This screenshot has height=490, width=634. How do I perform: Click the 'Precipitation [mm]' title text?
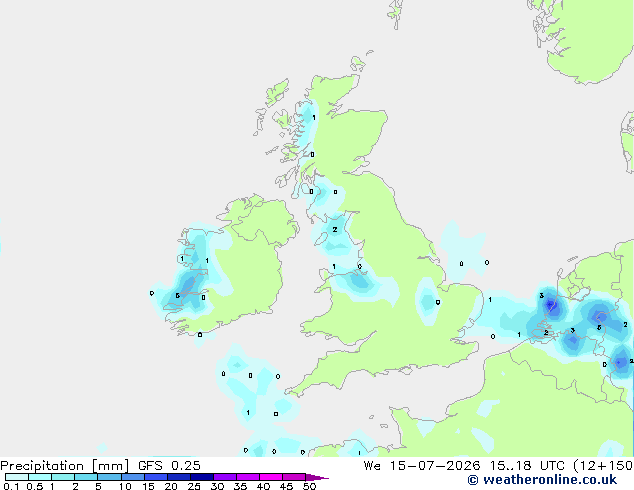(65, 466)
